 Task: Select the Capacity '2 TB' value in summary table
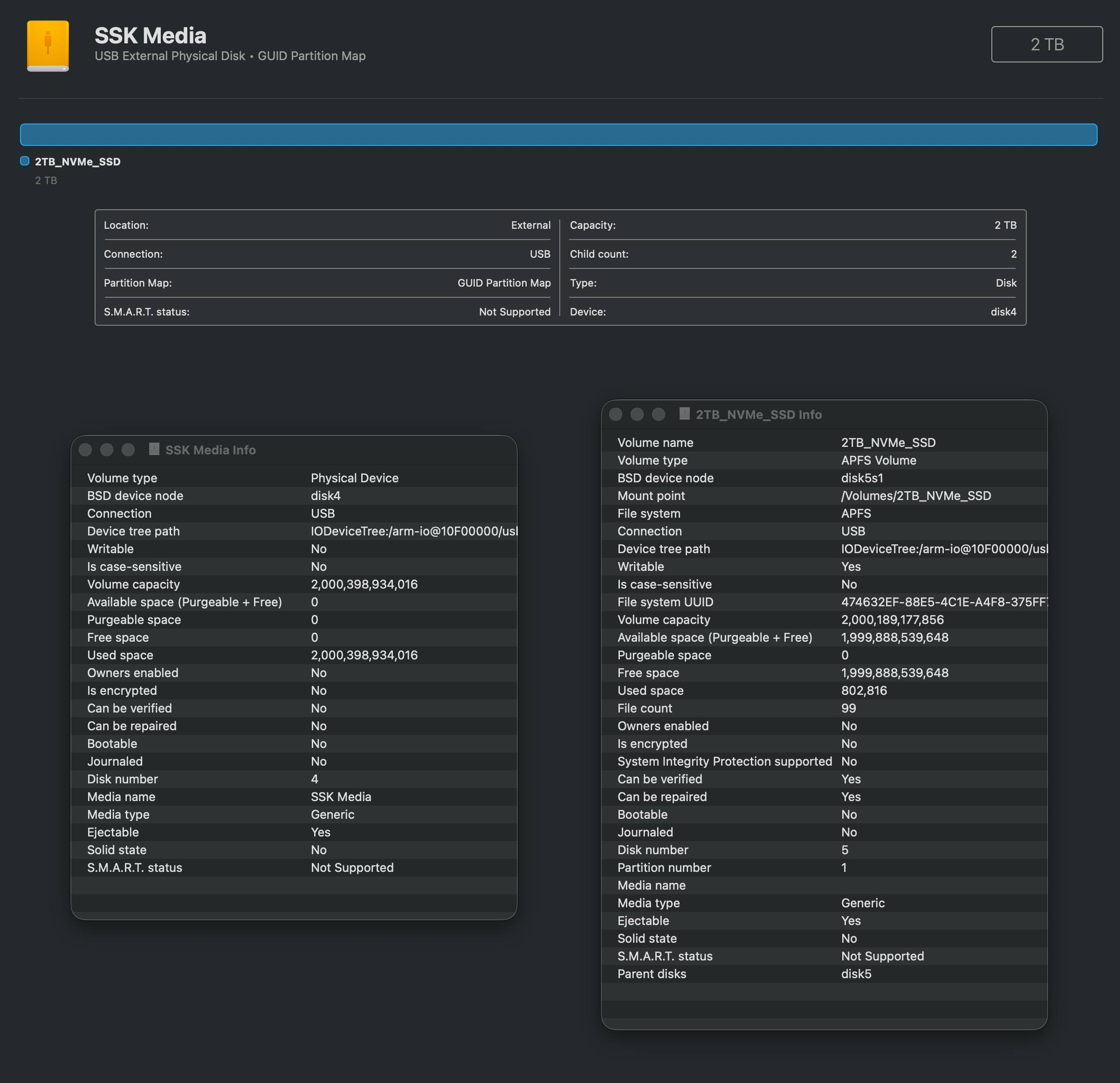point(1006,225)
